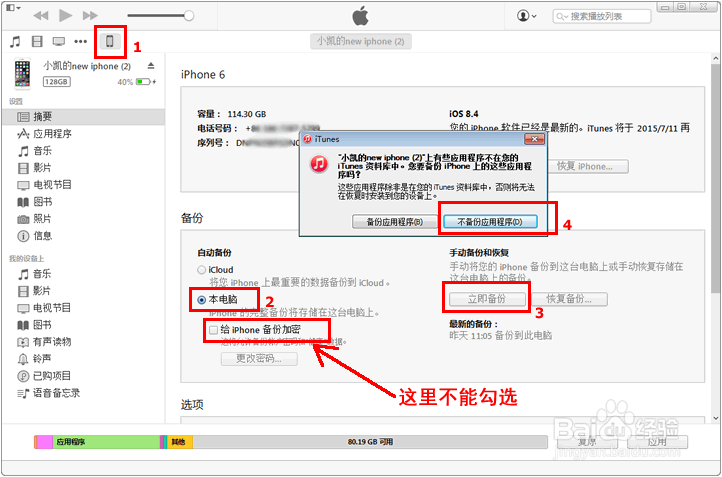Click the 复原 button
The height and width of the screenshot is (477, 722).
[587, 442]
